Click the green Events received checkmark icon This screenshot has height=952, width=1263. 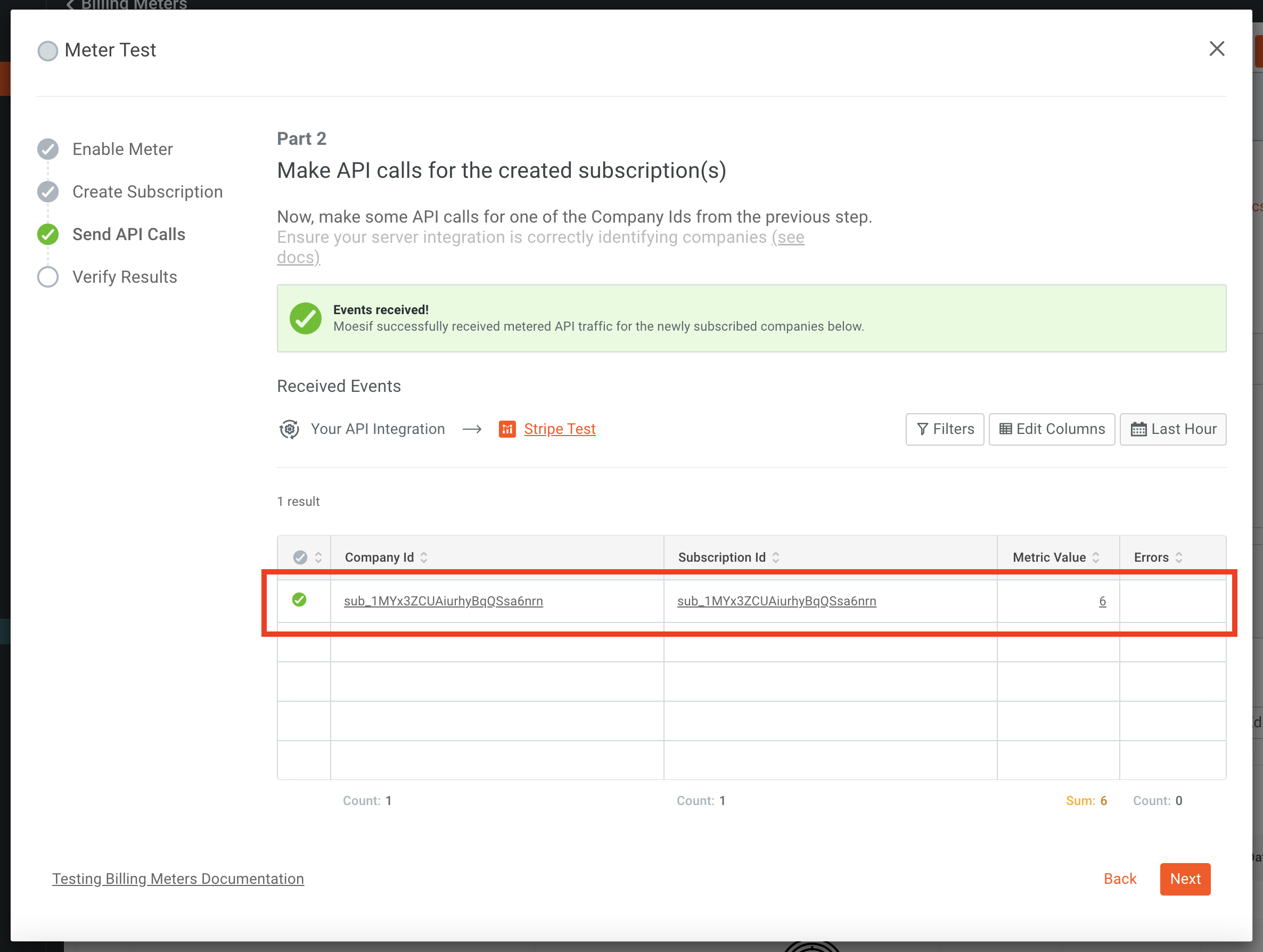pyautogui.click(x=306, y=318)
